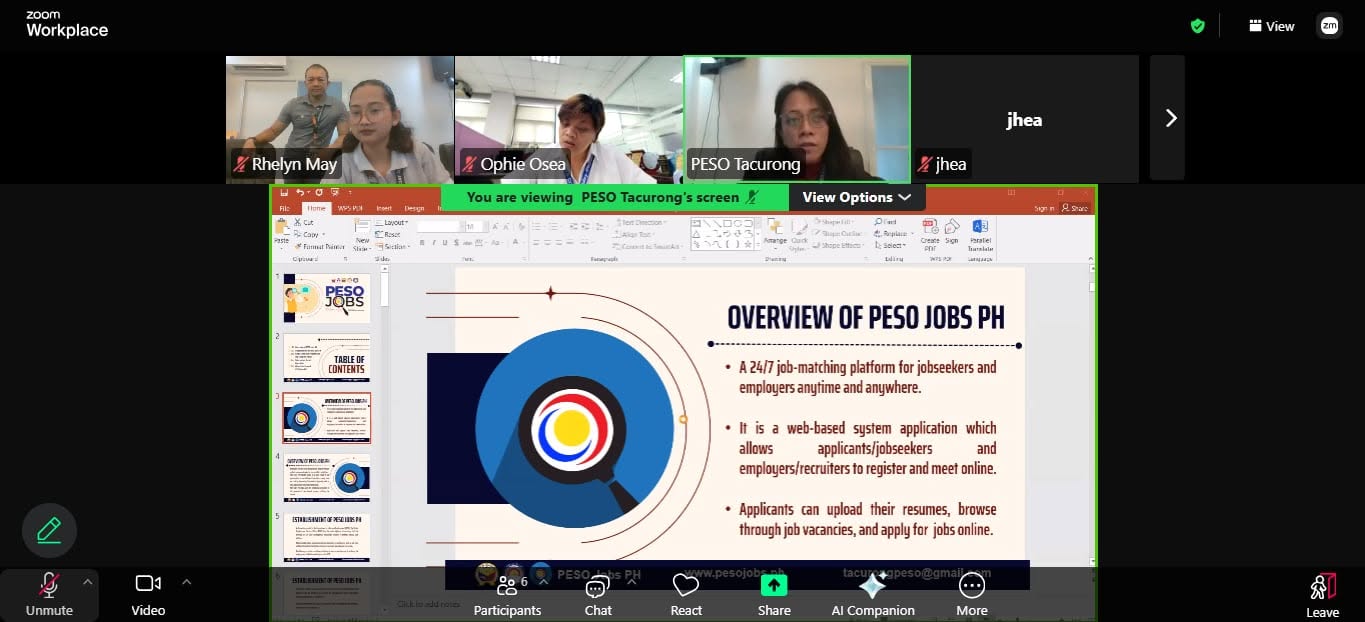
Task: Toggle Underline in the shared ribbon
Action: [x=445, y=242]
